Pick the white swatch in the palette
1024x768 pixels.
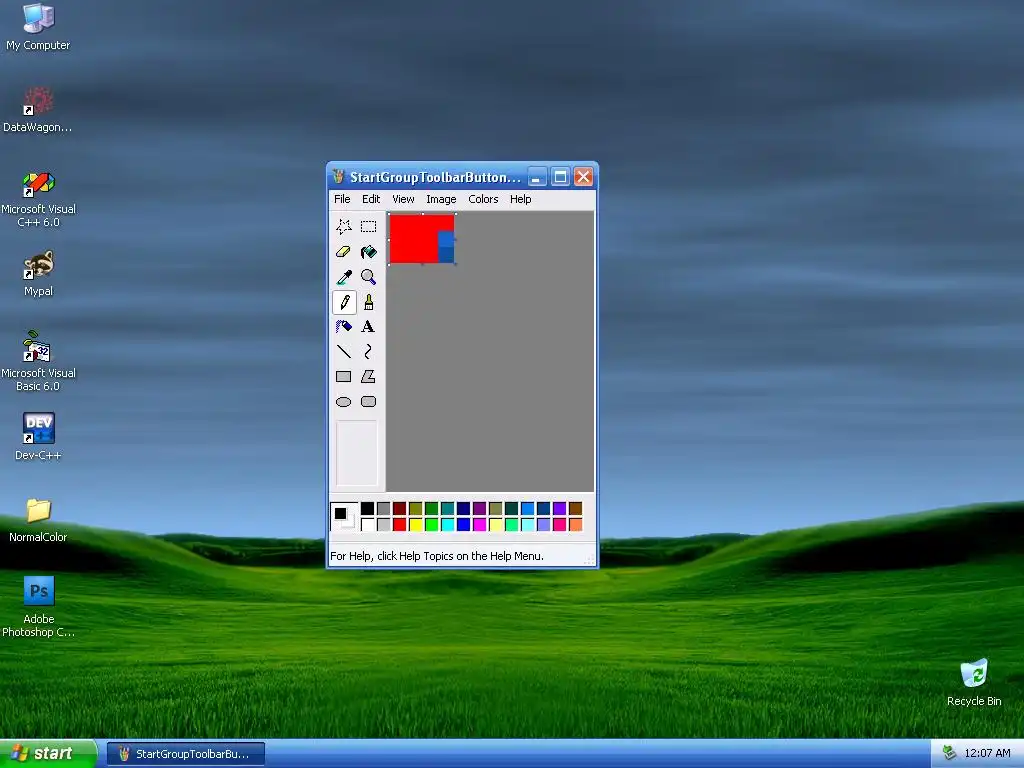(x=368, y=524)
